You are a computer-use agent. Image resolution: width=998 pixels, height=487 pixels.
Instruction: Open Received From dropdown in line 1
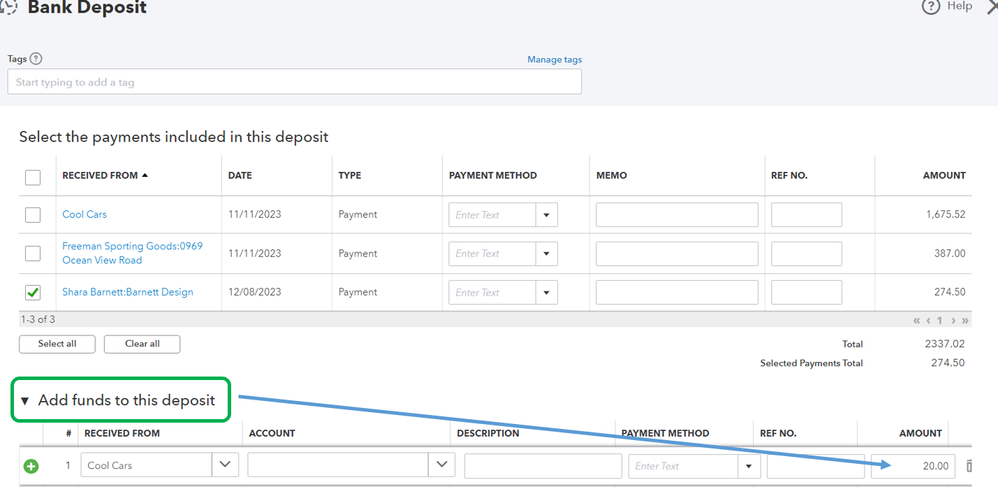(225, 465)
